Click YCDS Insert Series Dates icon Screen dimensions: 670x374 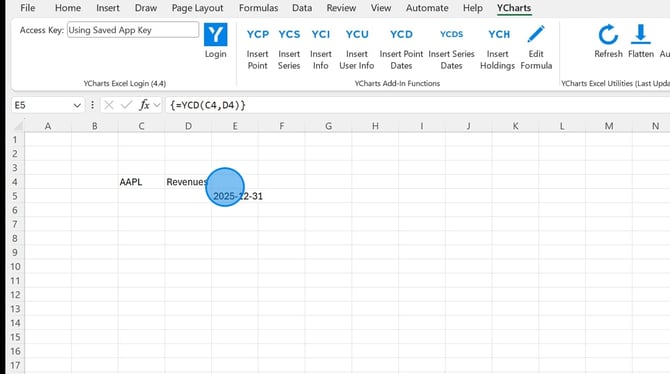tap(451, 34)
